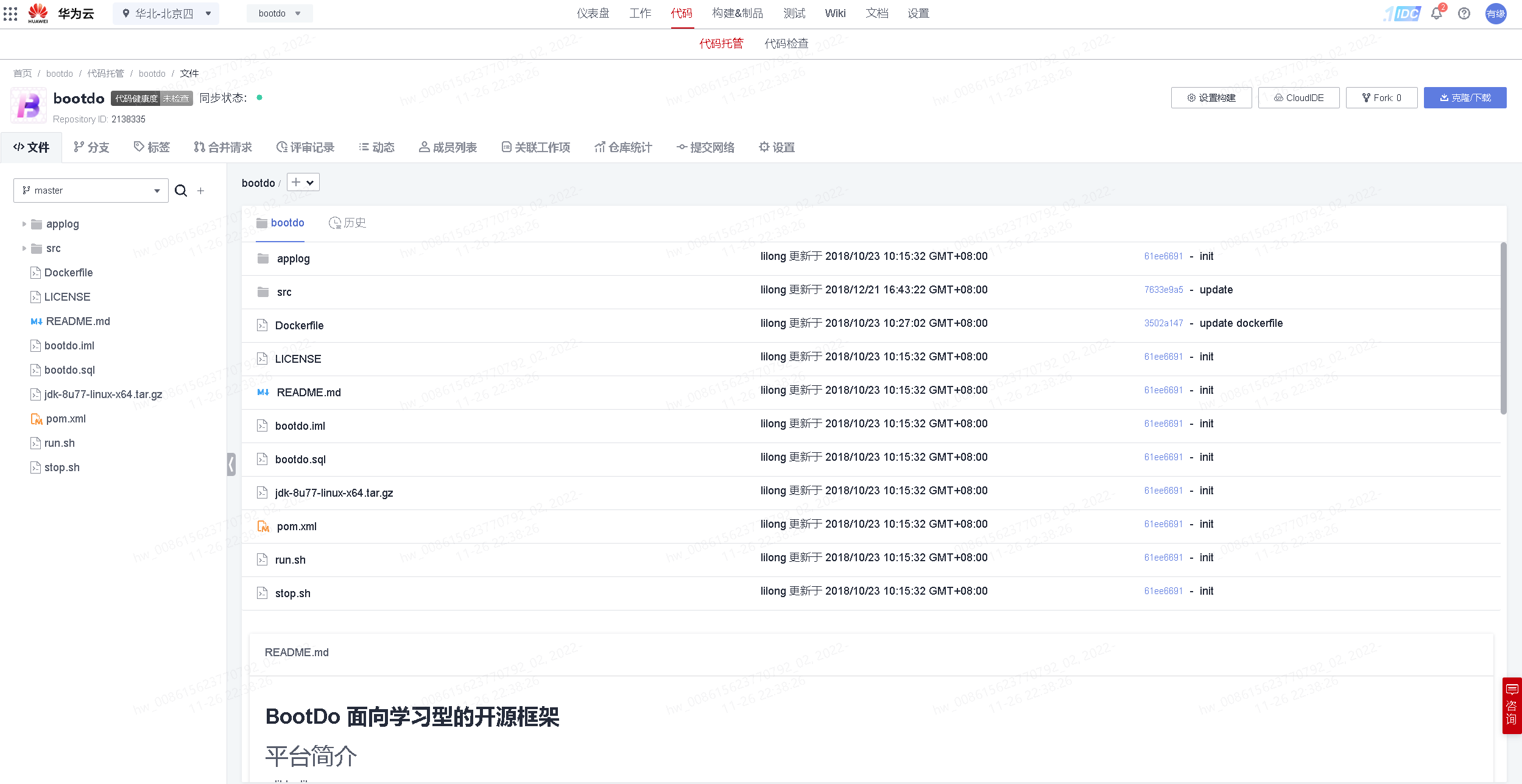This screenshot has height=784, width=1522.
Task: Launch CloudIDE from the repository toolbar
Action: [x=1298, y=97]
